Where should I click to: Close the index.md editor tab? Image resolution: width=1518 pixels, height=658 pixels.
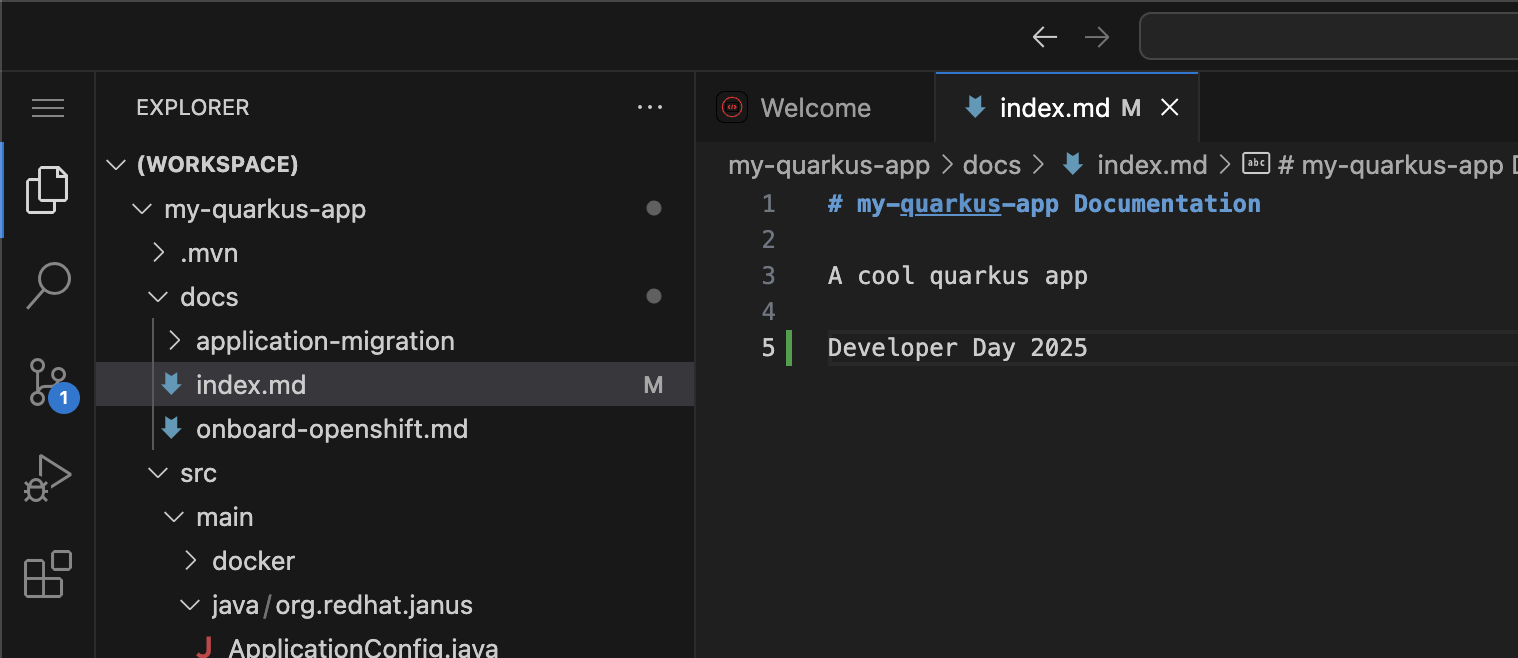[x=1169, y=108]
